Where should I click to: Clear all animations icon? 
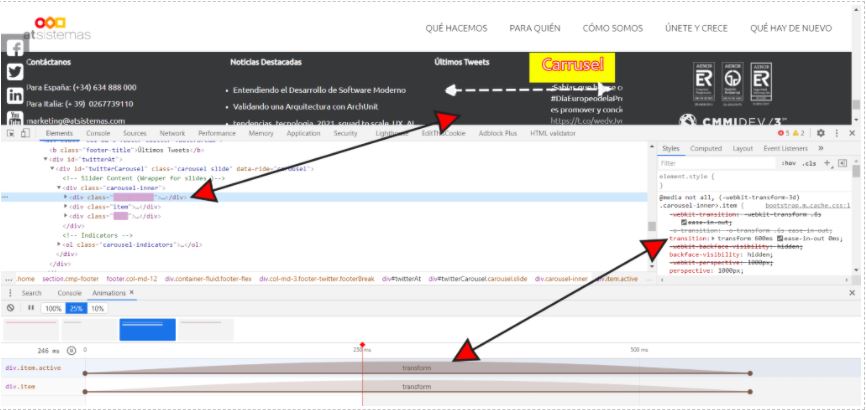[x=10, y=308]
